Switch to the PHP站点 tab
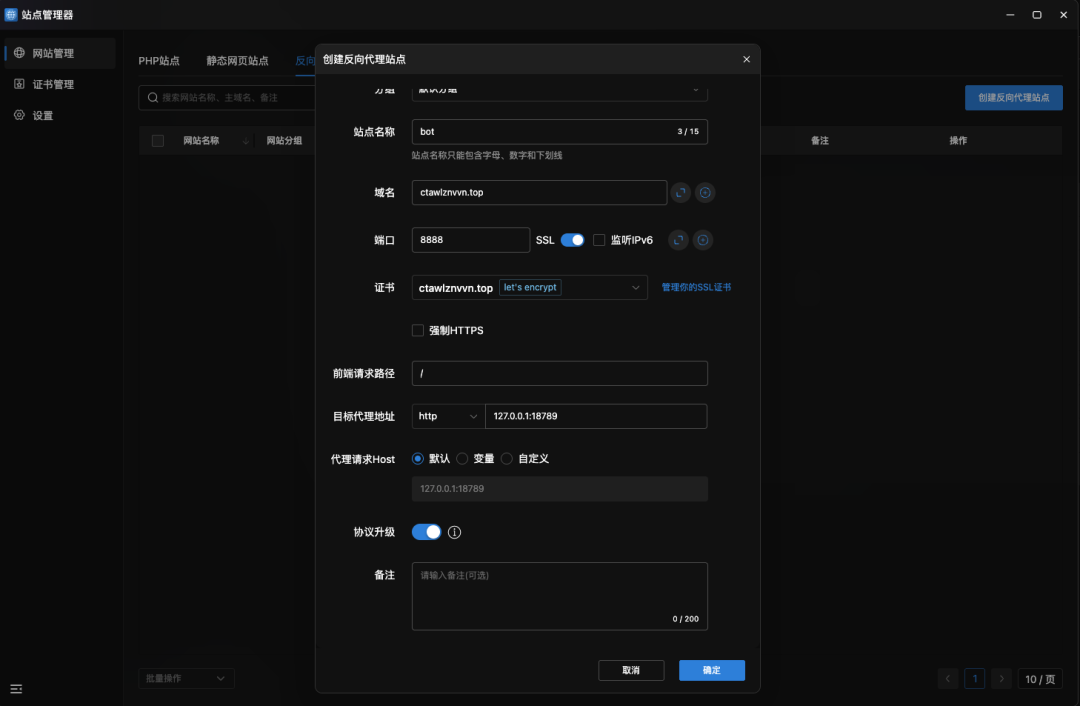The height and width of the screenshot is (706, 1080). (159, 60)
